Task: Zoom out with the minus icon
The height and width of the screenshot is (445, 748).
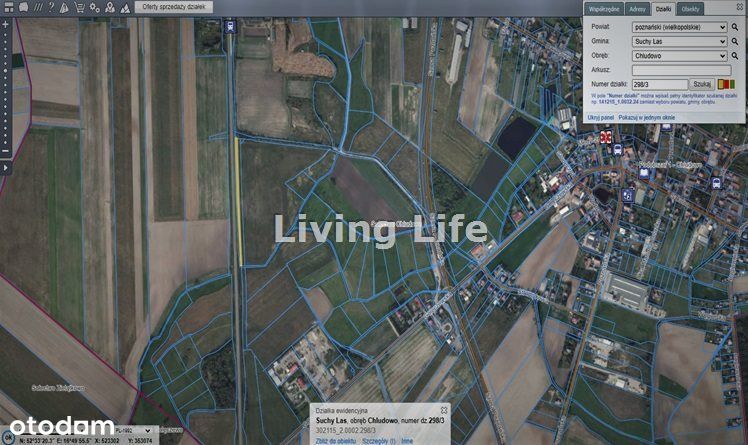Action: [x=5, y=151]
